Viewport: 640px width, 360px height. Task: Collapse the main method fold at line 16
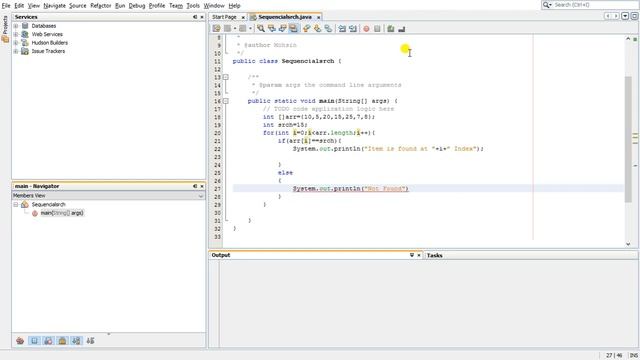pos(226,101)
